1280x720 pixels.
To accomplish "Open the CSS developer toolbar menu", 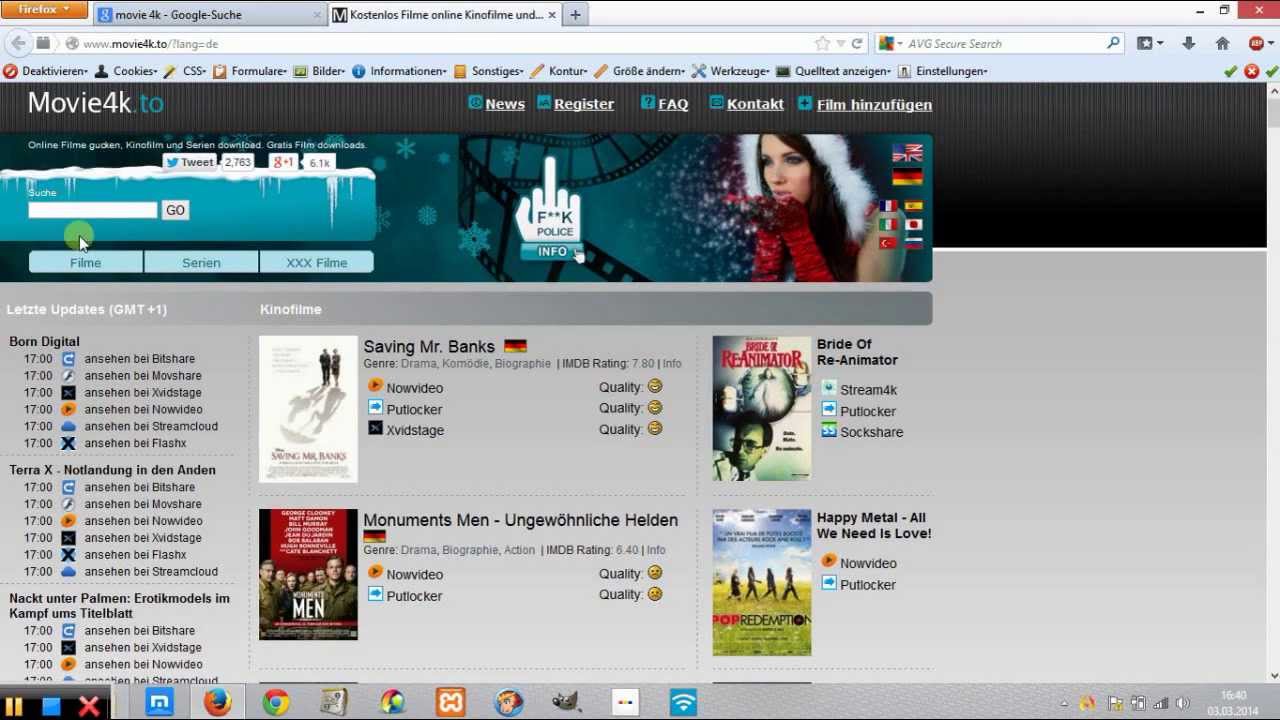I will pos(186,71).
